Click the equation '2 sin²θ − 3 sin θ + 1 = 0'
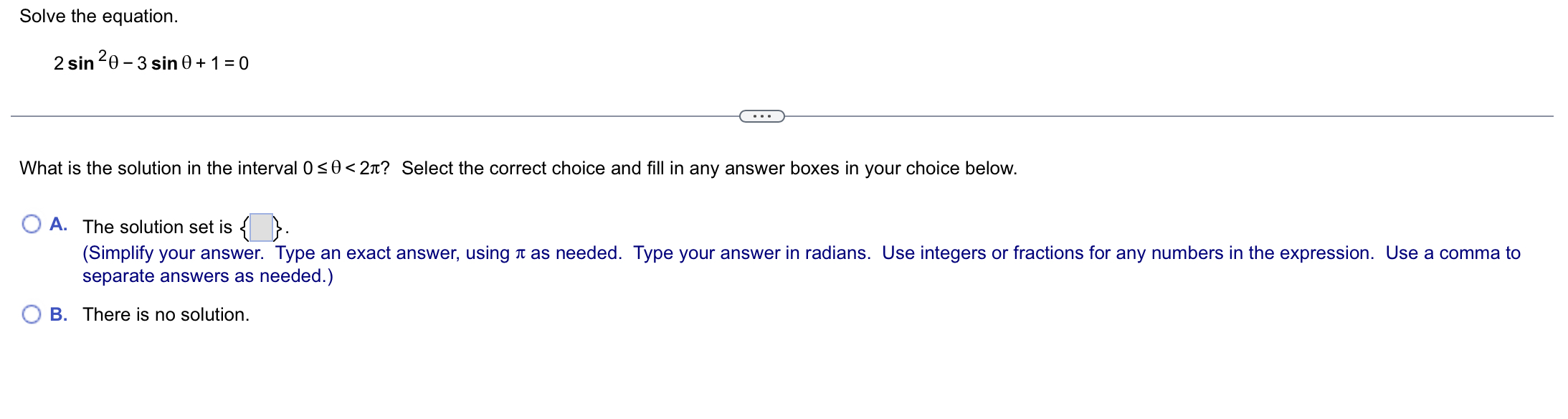The image size is (1568, 419). click(x=150, y=62)
